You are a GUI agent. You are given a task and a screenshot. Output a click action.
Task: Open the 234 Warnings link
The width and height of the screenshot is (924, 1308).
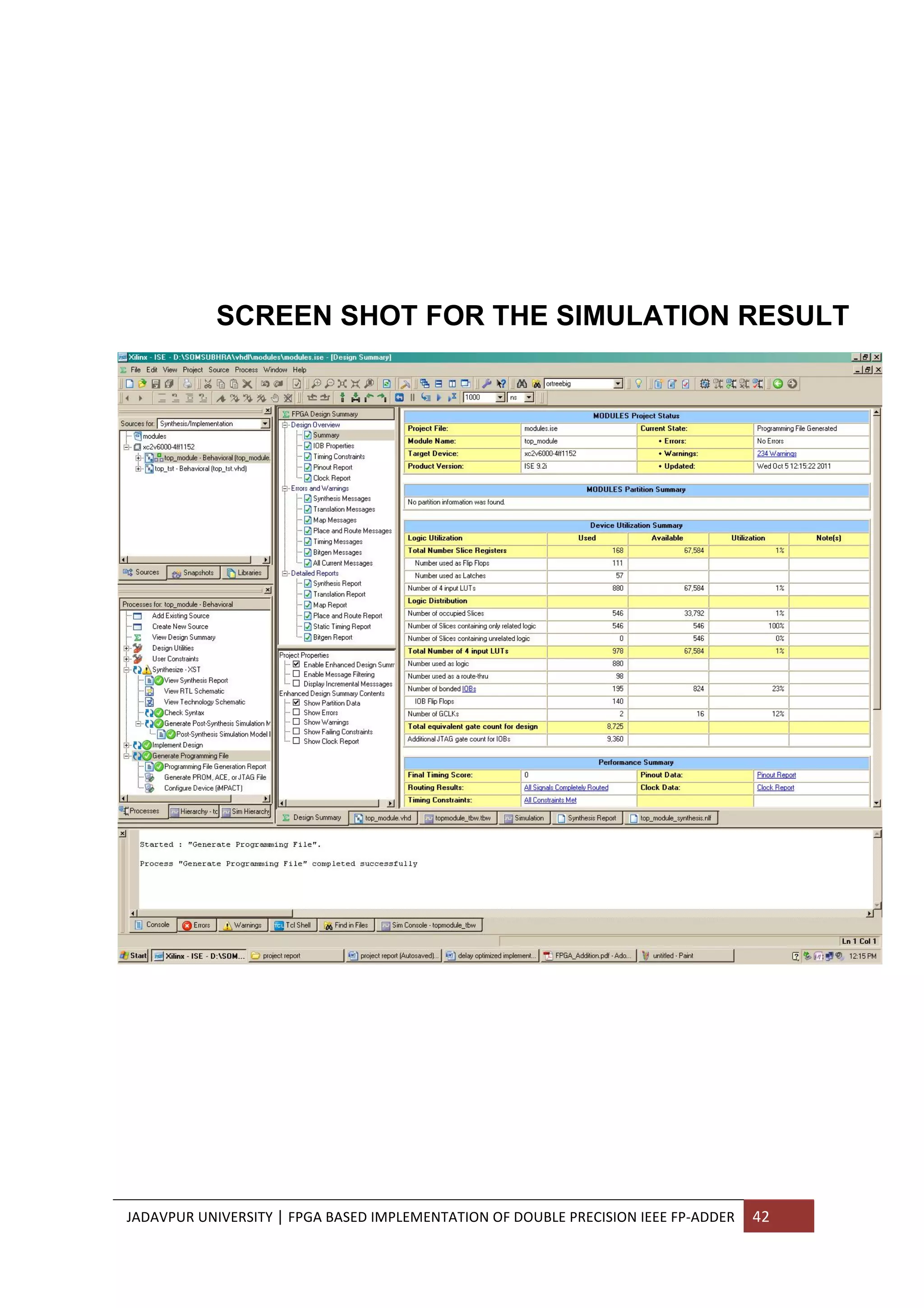pyautogui.click(x=776, y=454)
